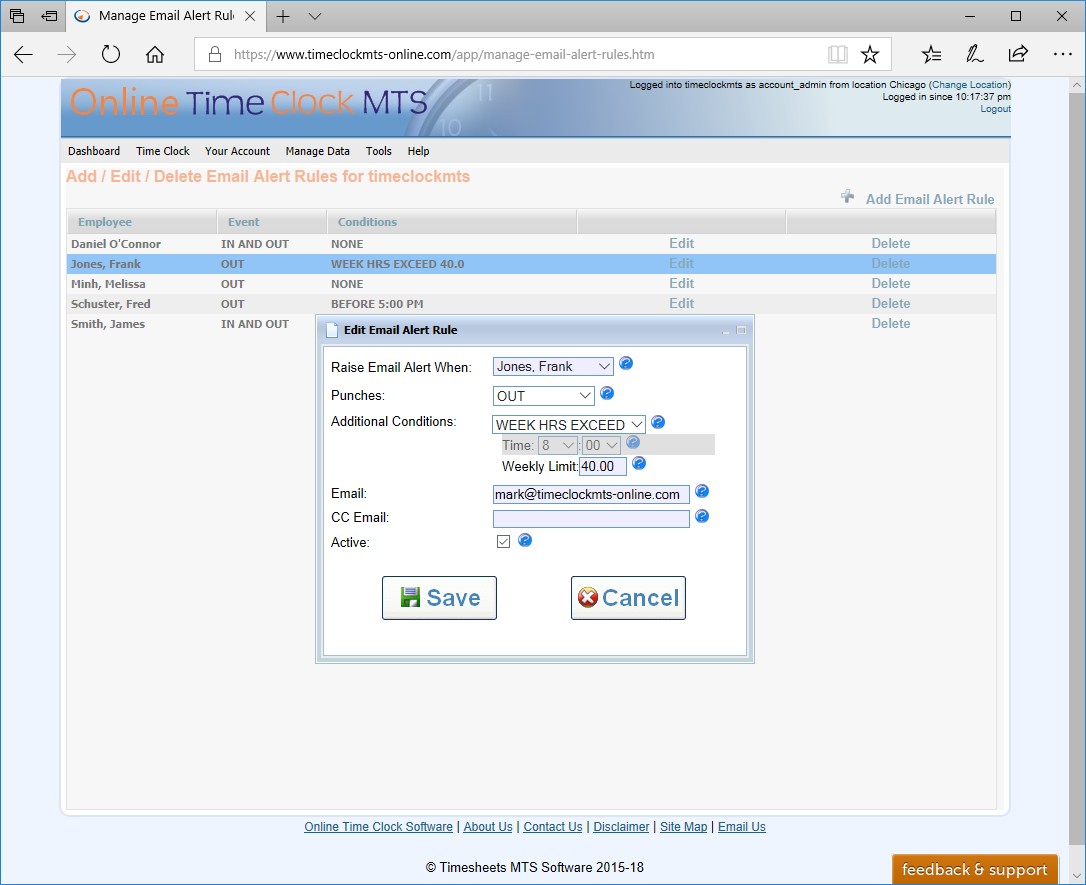Go to browser Home page
This screenshot has height=885, width=1086.
coord(155,54)
